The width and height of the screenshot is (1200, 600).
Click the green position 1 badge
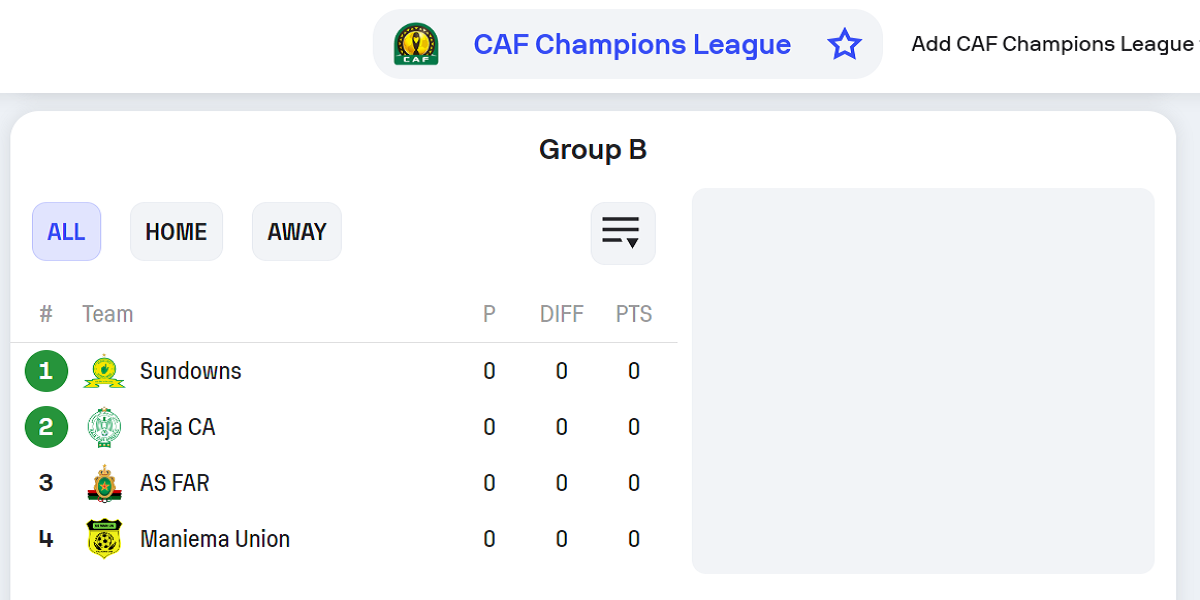(x=46, y=371)
